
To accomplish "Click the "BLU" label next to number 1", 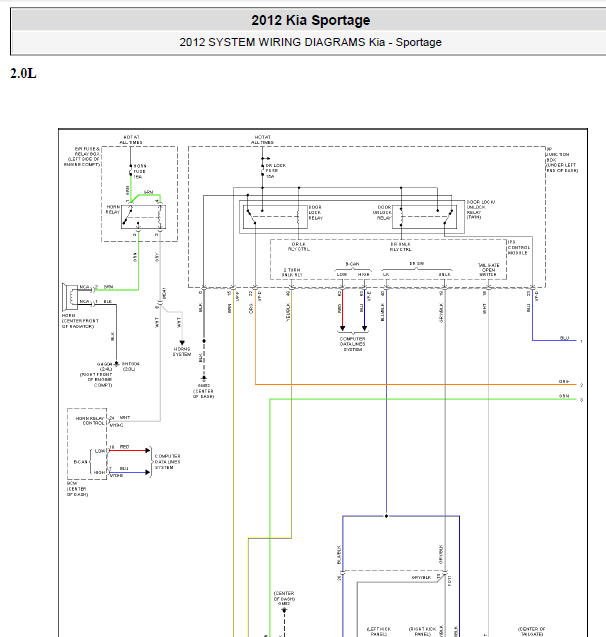I will (x=564, y=338).
